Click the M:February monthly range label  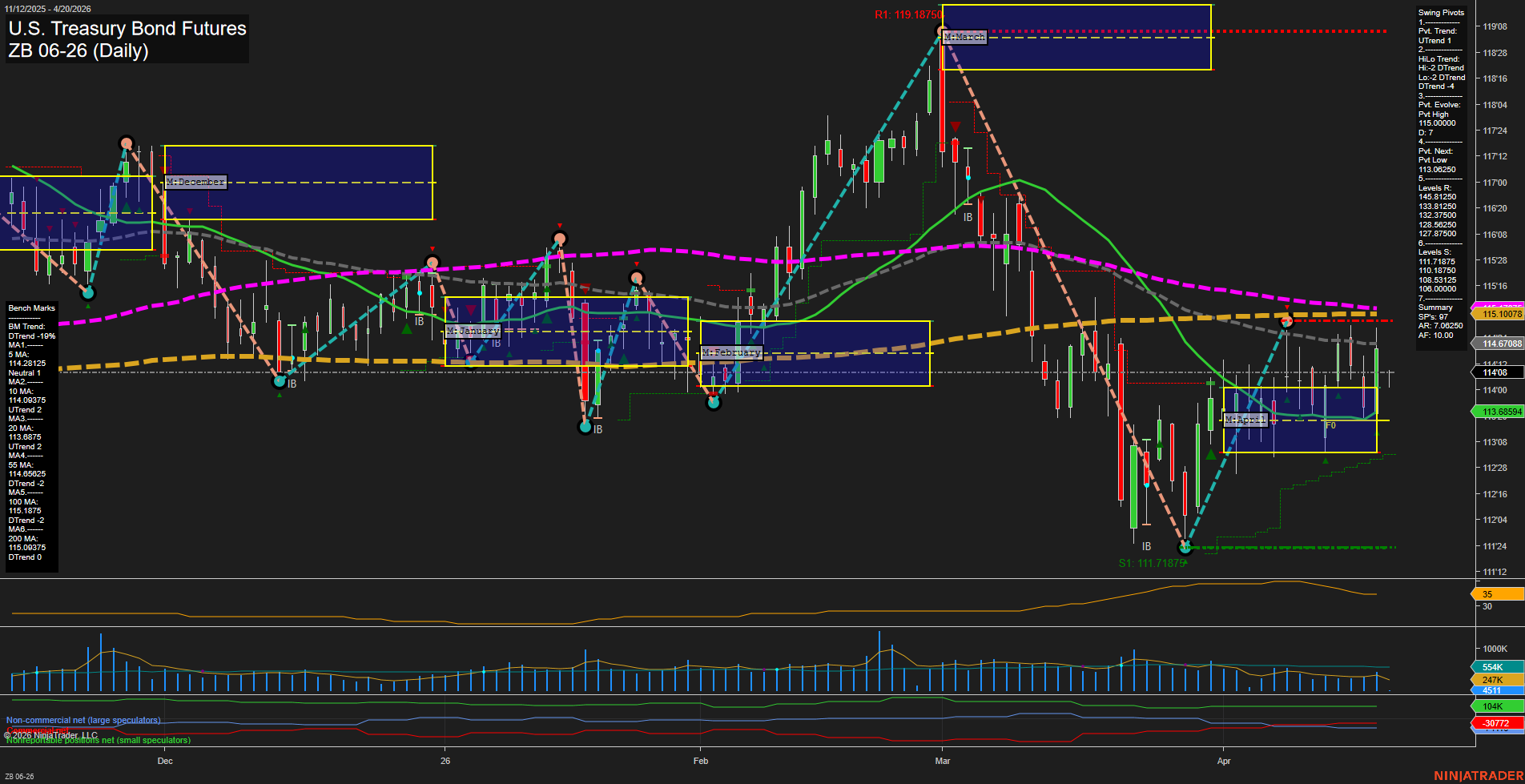point(731,352)
